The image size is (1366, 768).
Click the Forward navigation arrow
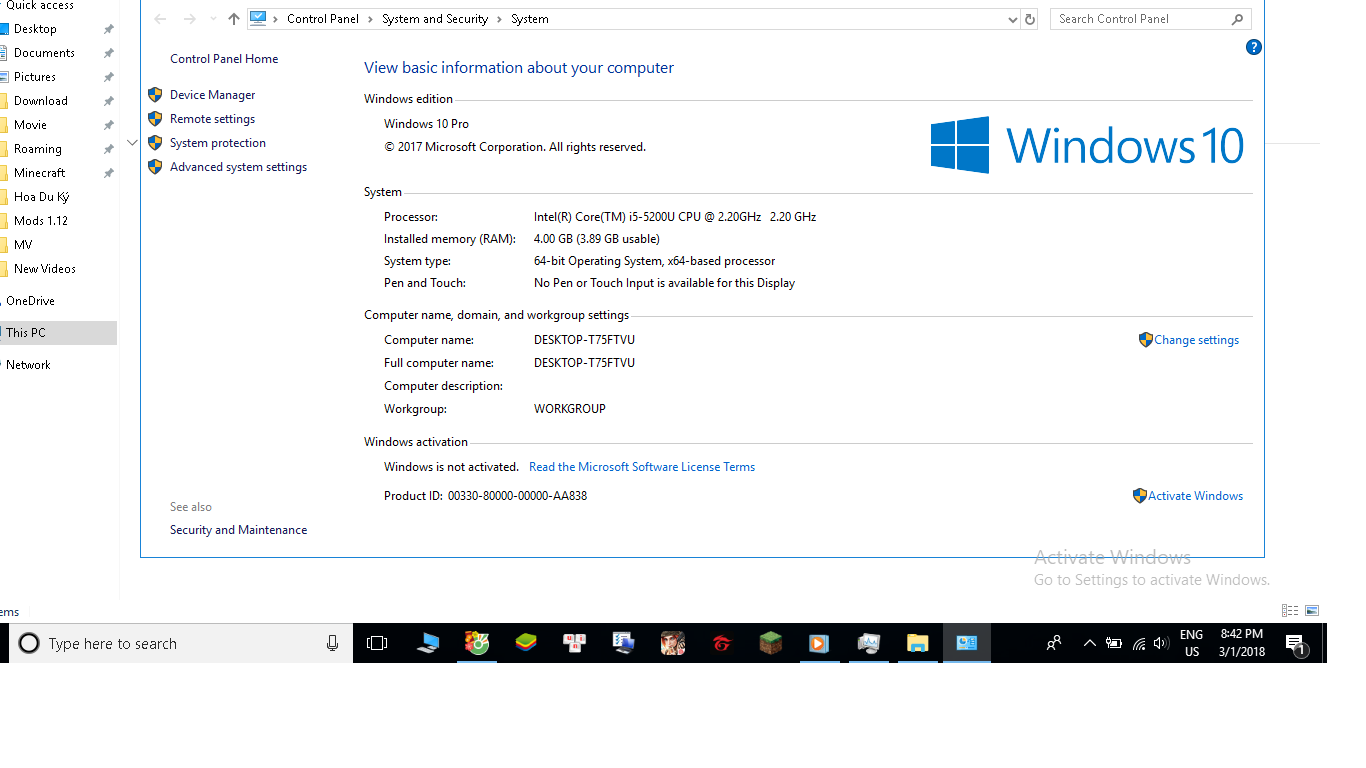pos(189,19)
